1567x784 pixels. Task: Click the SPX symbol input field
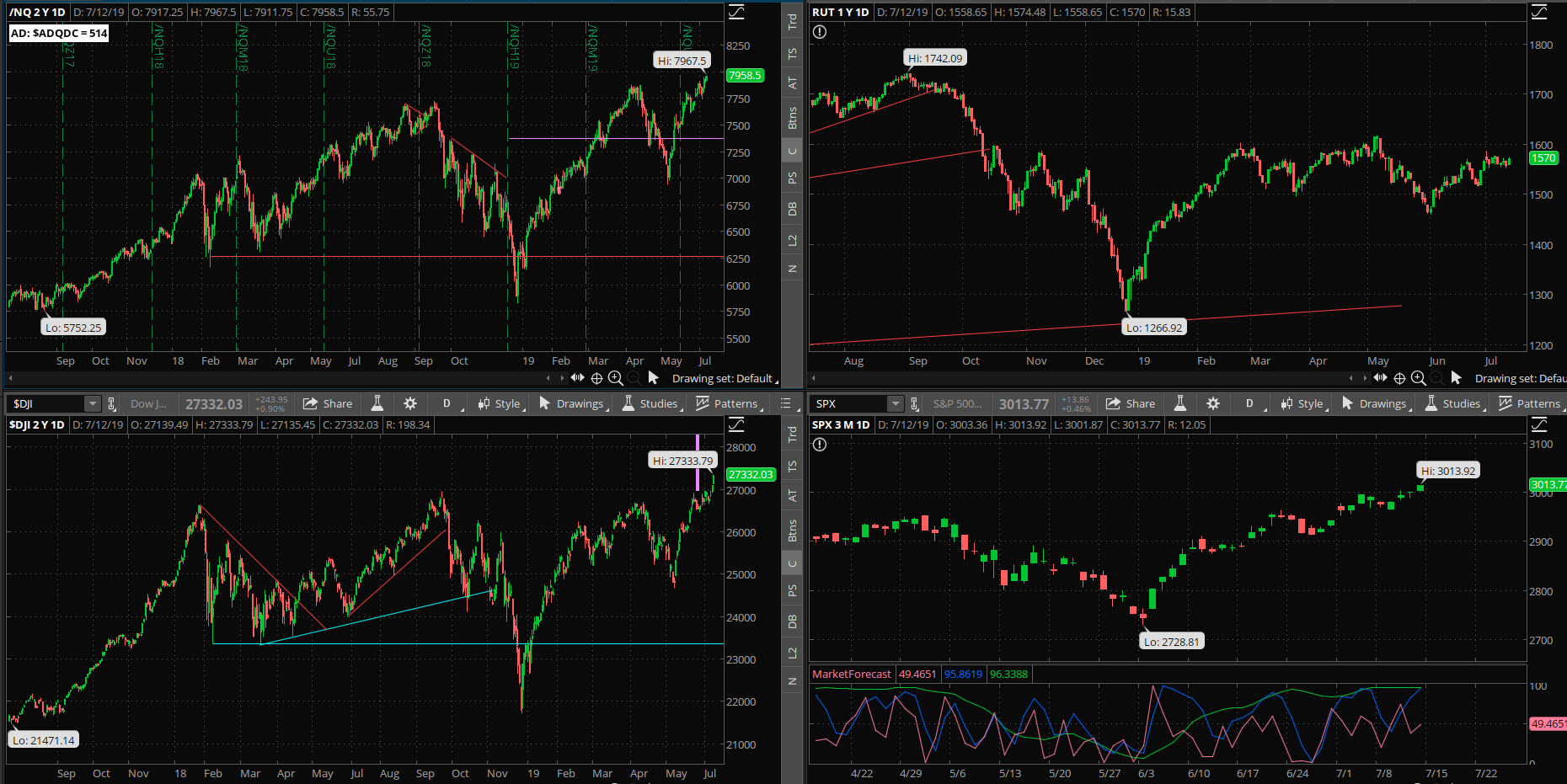click(849, 403)
